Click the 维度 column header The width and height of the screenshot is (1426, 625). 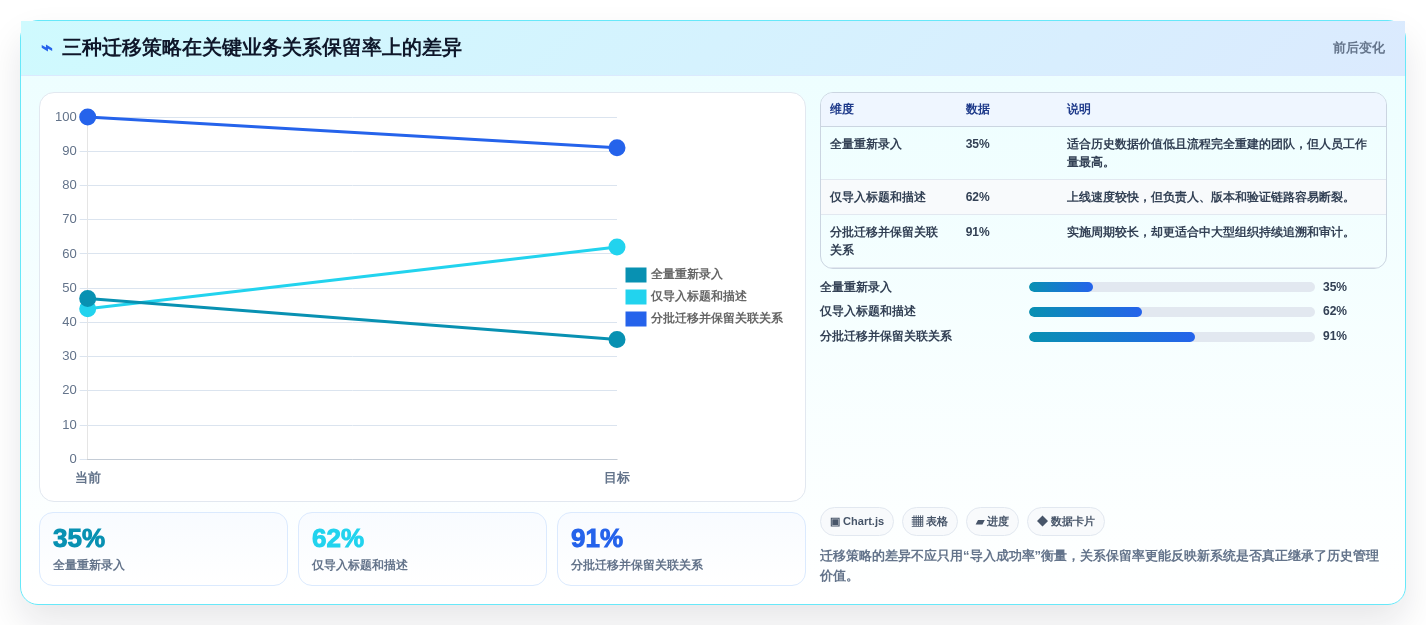842,110
